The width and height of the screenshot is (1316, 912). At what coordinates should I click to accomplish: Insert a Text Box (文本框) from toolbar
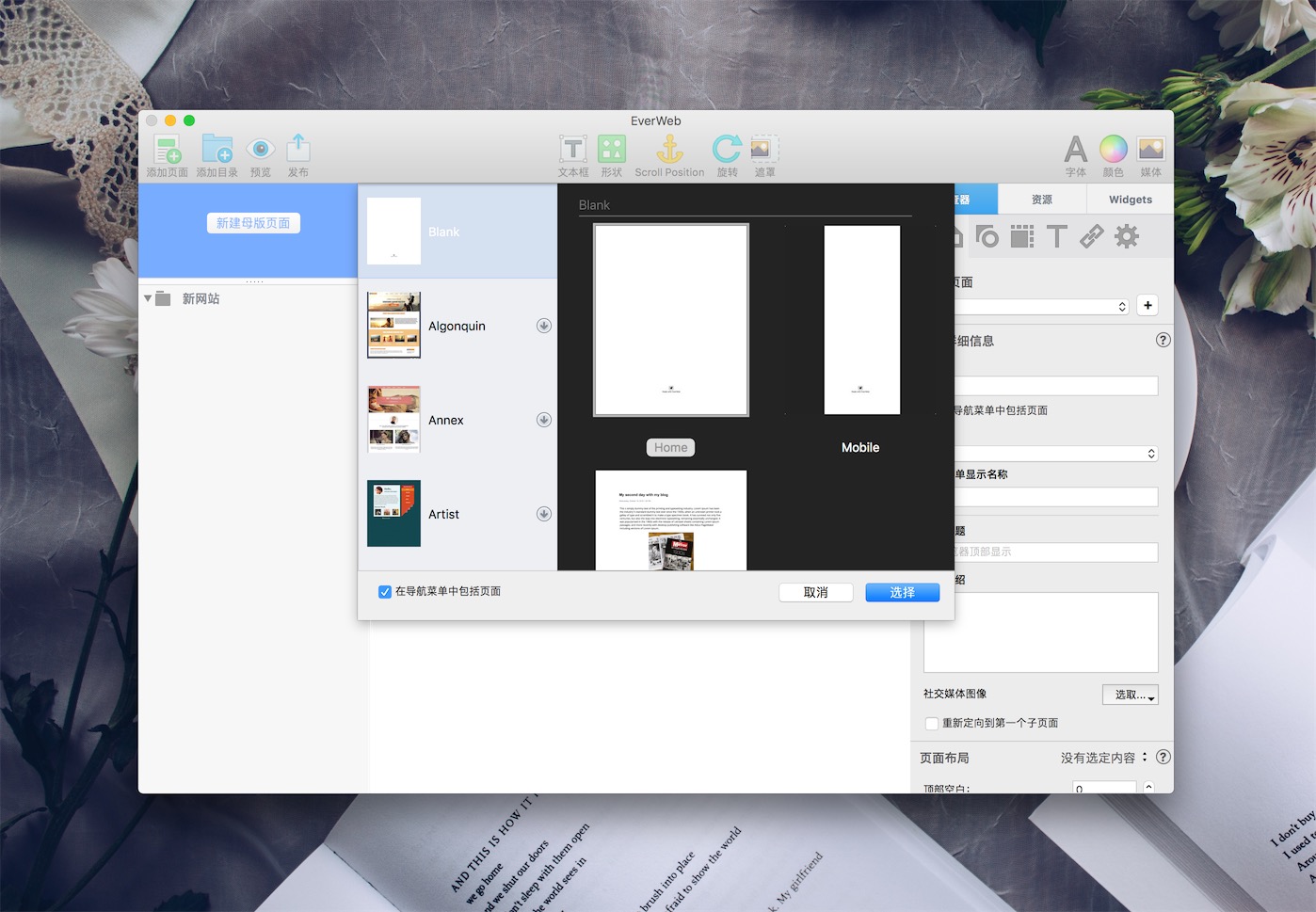click(x=573, y=149)
